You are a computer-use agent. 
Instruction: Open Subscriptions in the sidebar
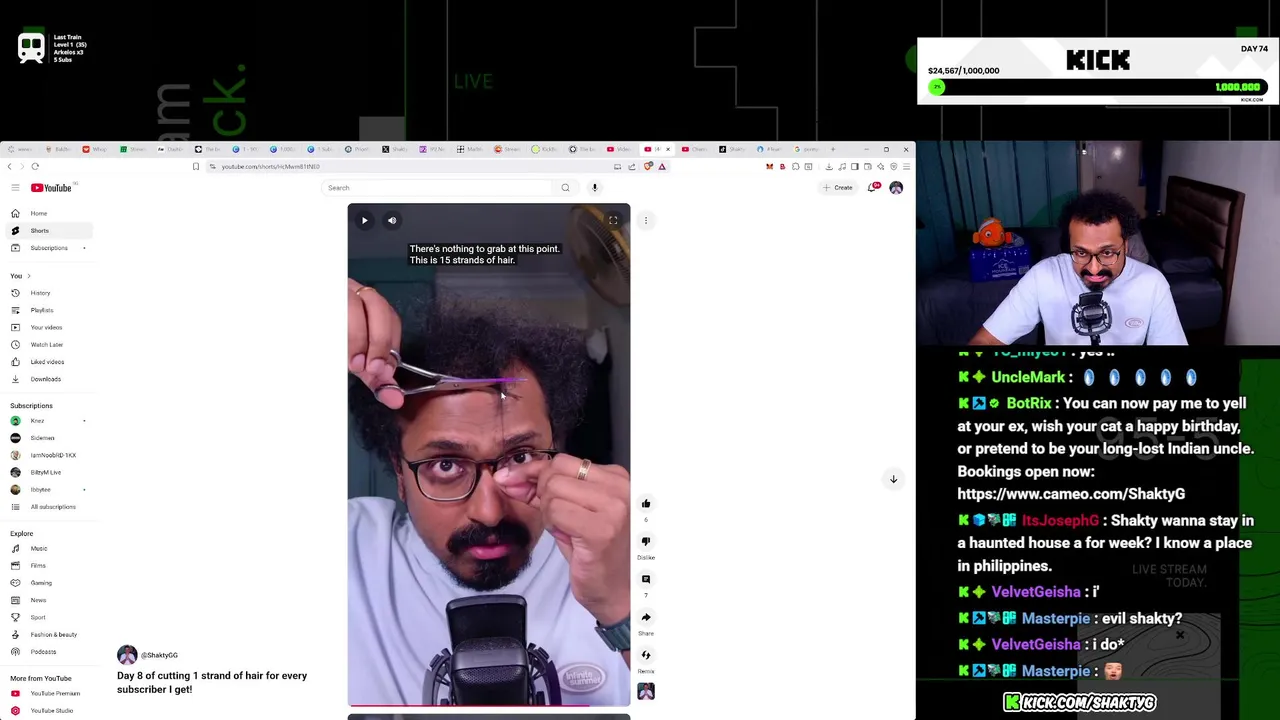(x=47, y=248)
